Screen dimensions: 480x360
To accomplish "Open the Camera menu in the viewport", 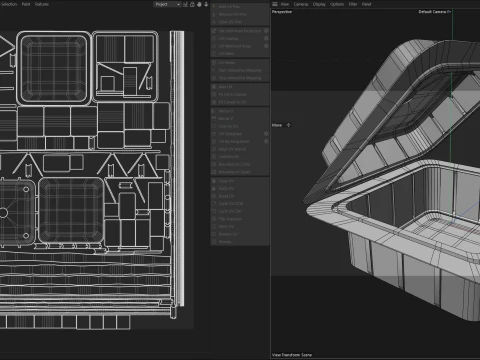I will (x=301, y=4).
